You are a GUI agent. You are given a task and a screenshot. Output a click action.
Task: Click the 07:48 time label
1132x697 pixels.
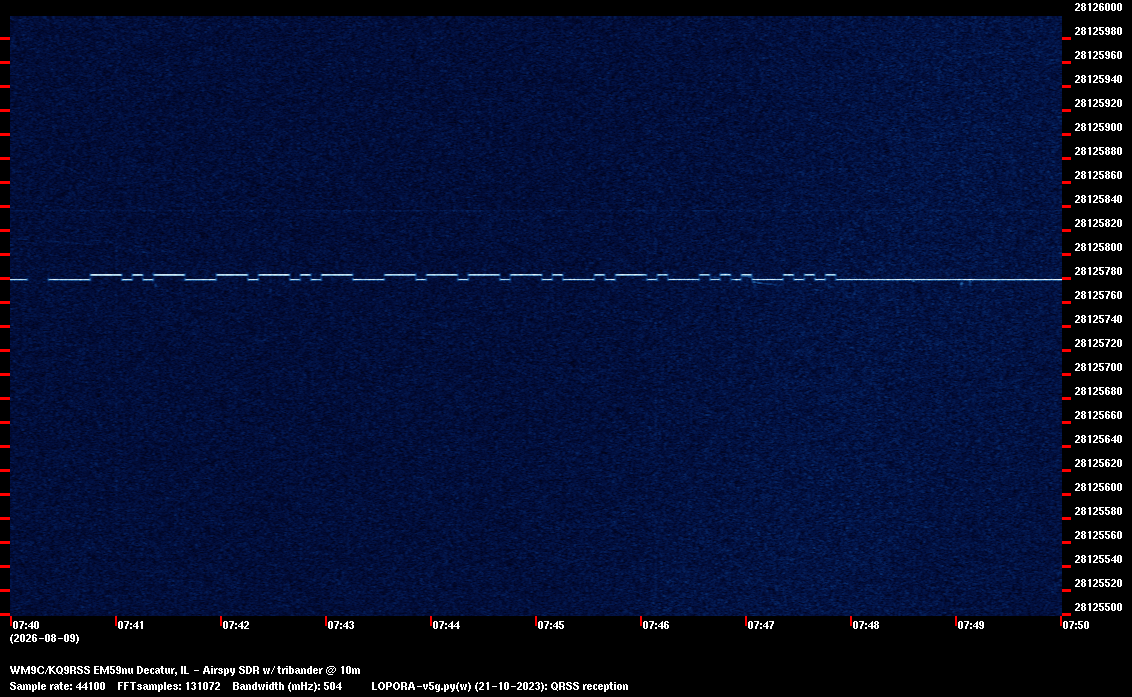866,625
